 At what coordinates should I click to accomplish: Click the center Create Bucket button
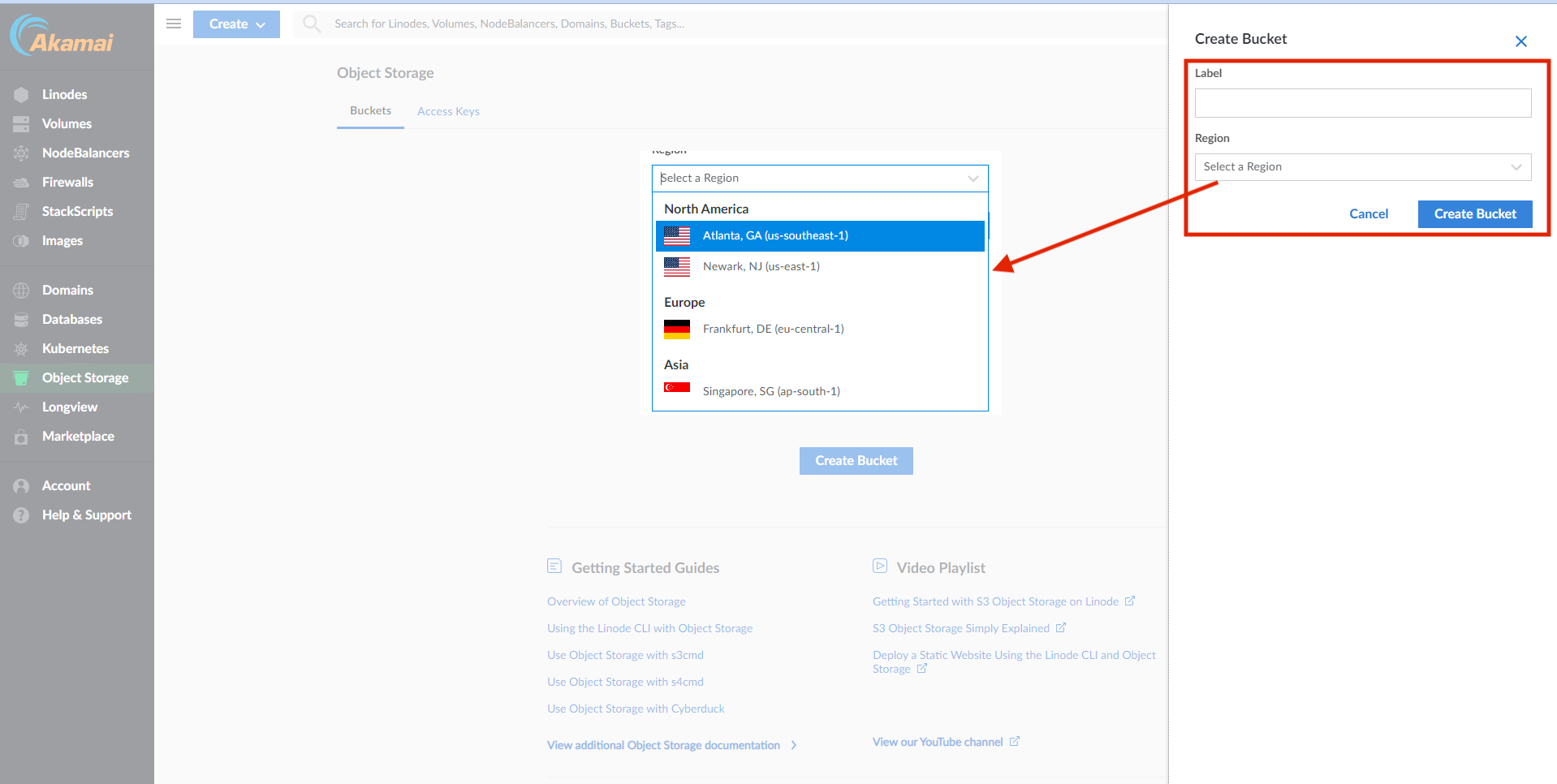point(856,461)
